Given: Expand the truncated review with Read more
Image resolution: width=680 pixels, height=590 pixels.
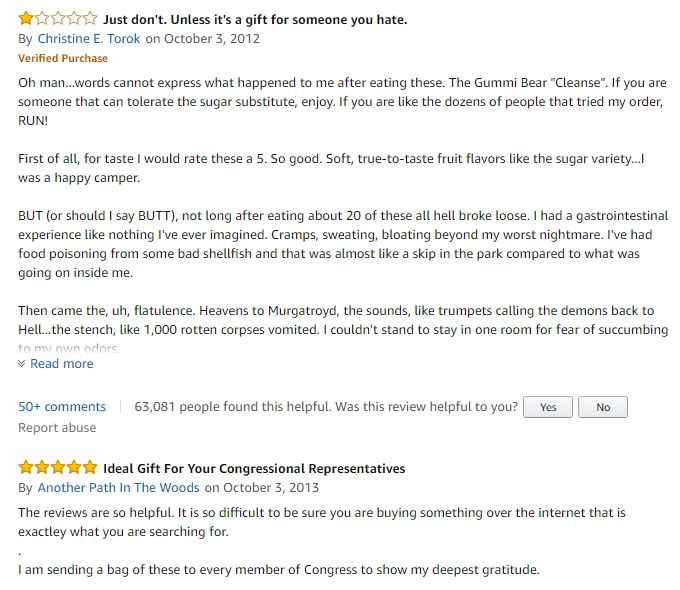Looking at the screenshot, I should (61, 364).
